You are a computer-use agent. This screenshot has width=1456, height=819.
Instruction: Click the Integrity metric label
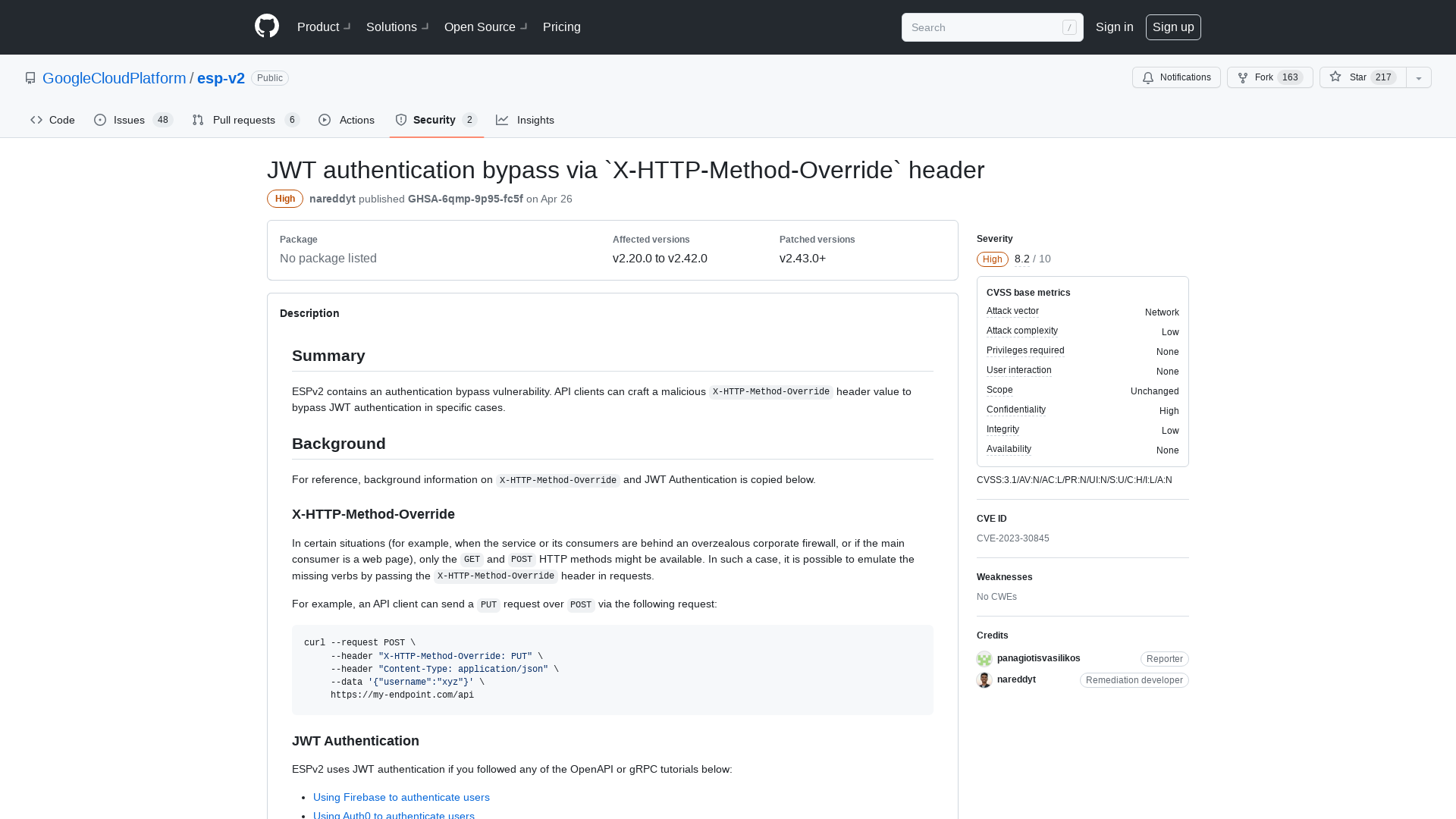[1003, 429]
